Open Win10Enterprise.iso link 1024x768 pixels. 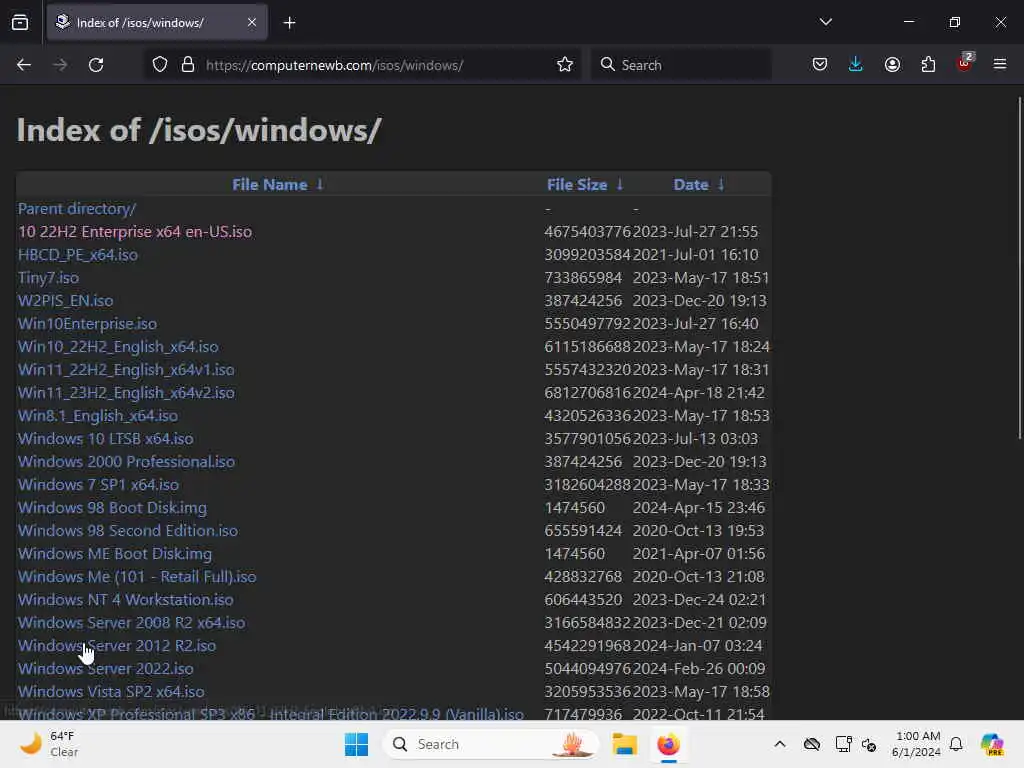pos(88,324)
